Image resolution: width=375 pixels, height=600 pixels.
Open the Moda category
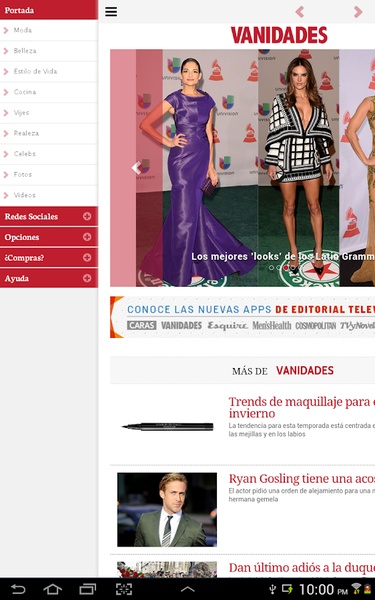(x=49, y=30)
